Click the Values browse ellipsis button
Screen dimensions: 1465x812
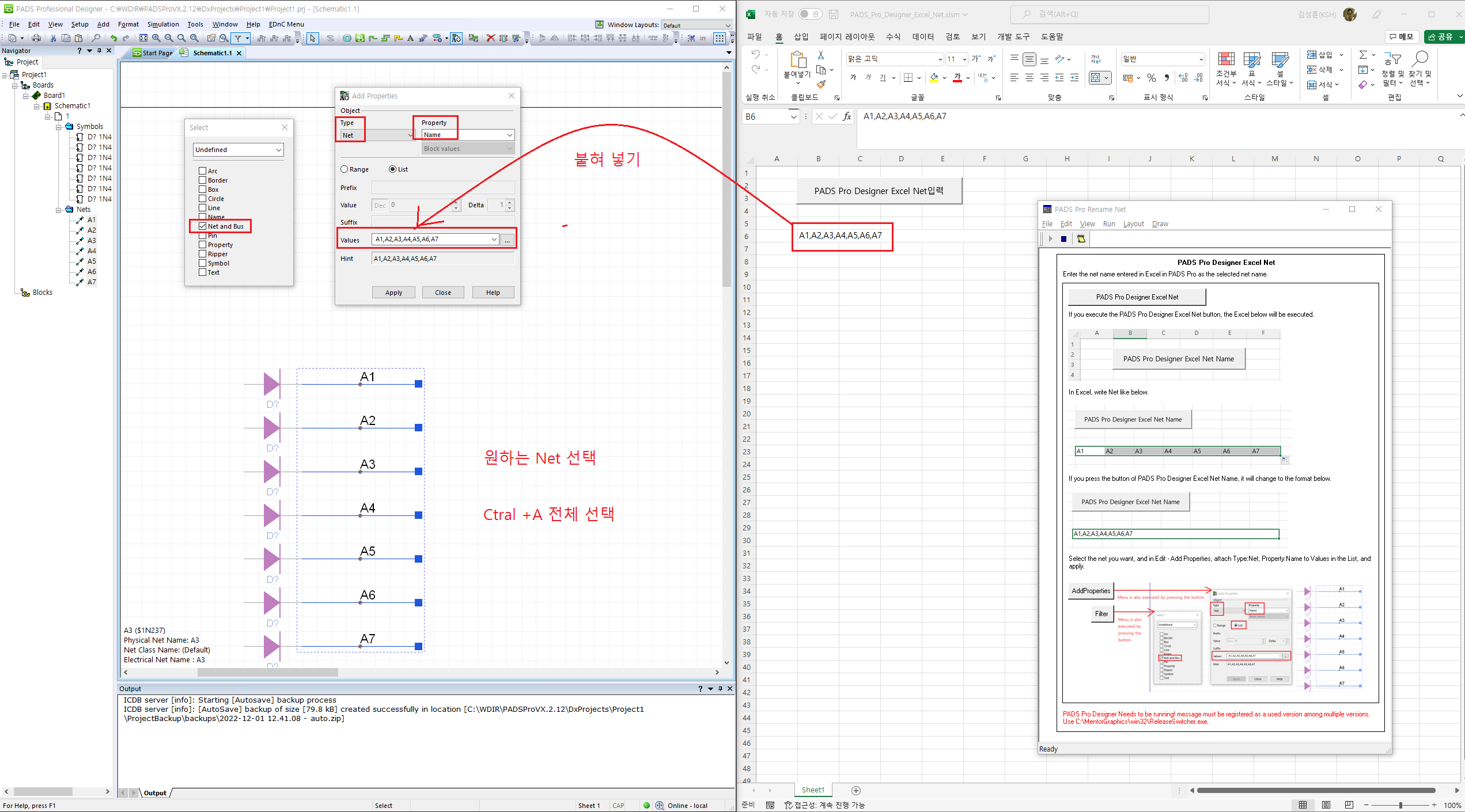pyautogui.click(x=507, y=240)
